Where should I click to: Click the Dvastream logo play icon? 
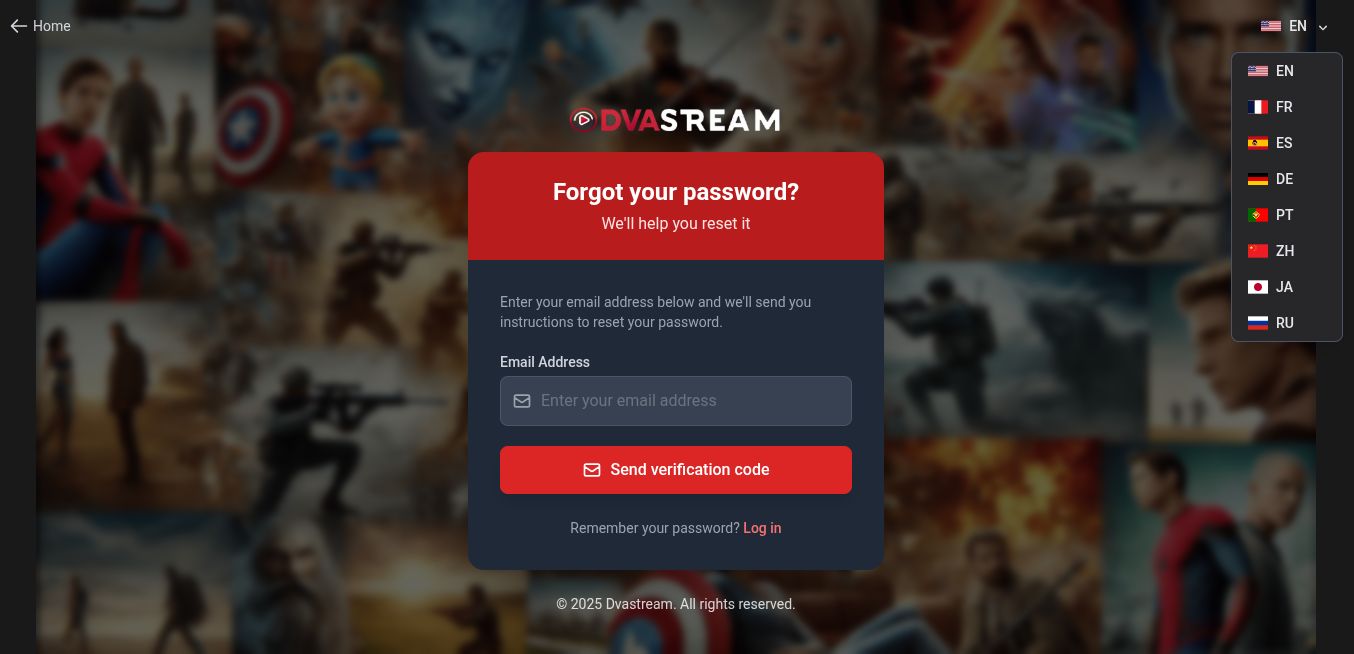click(583, 121)
